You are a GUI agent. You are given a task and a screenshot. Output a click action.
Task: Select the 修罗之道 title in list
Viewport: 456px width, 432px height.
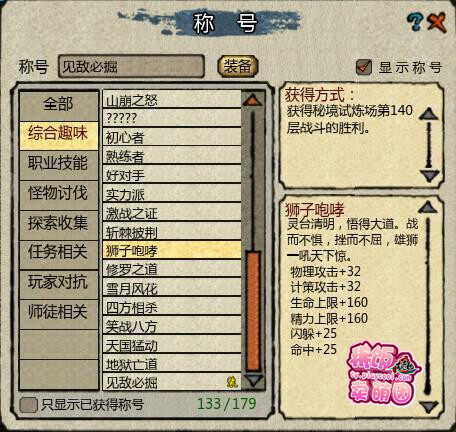(x=172, y=268)
